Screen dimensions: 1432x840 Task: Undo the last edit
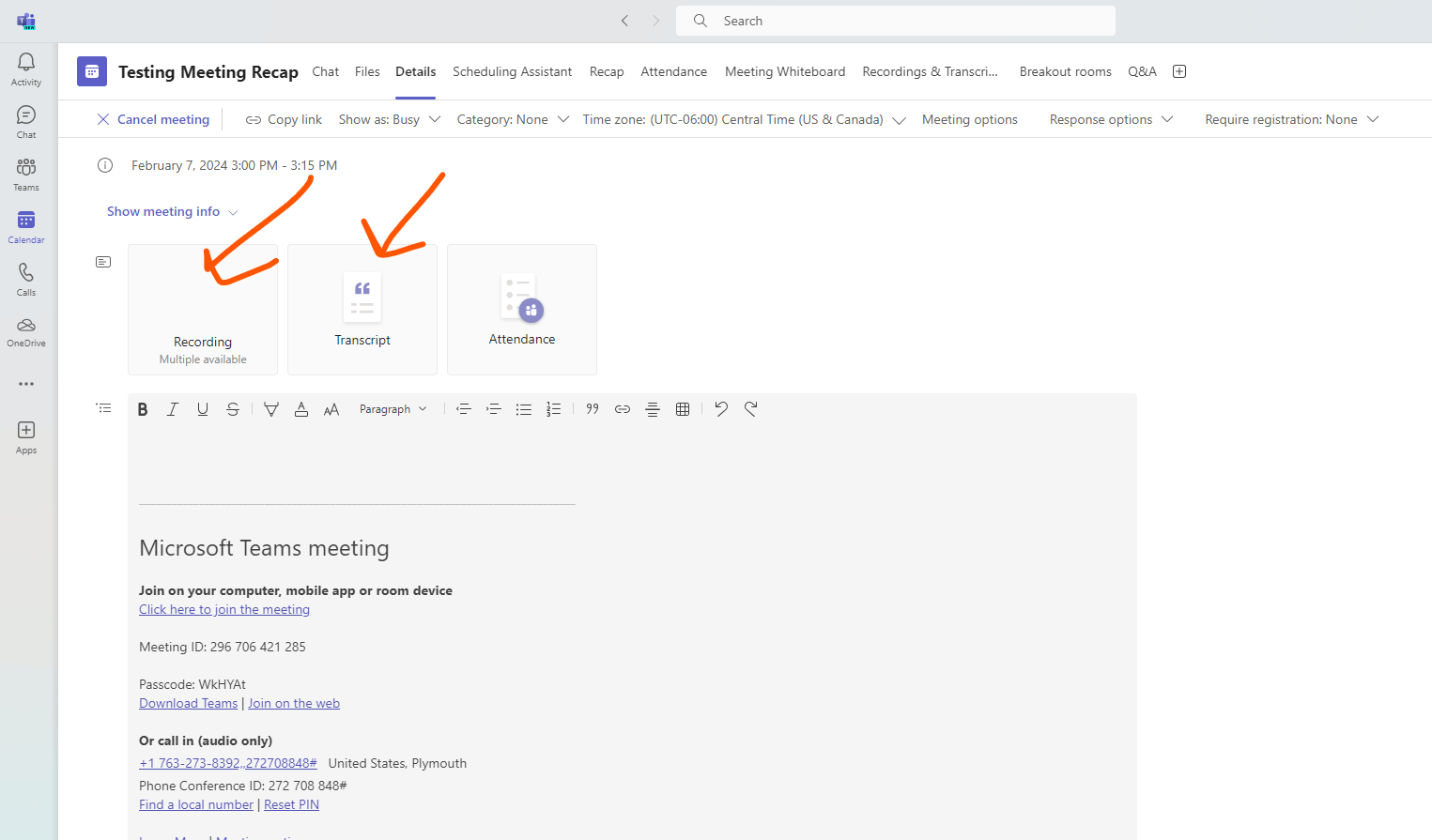[721, 408]
